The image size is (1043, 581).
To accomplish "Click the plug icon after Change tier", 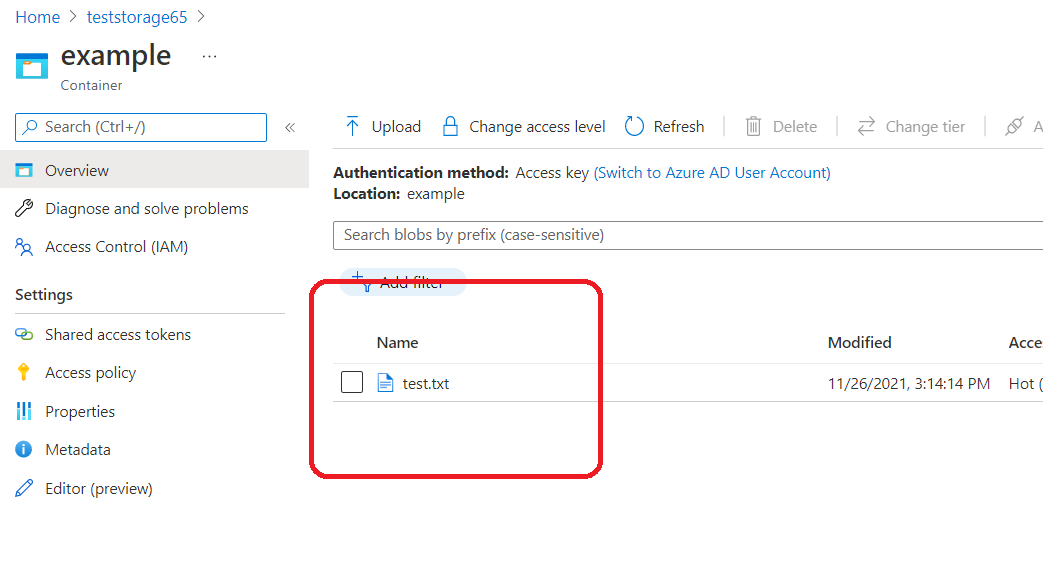I will 1014,126.
